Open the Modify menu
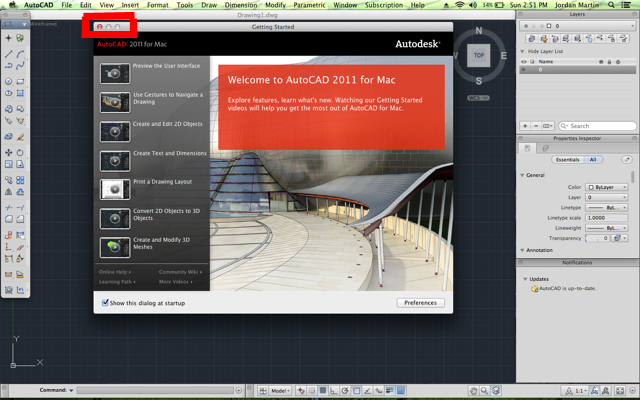Viewport: 640px width, 400px height. pyautogui.click(x=276, y=5)
